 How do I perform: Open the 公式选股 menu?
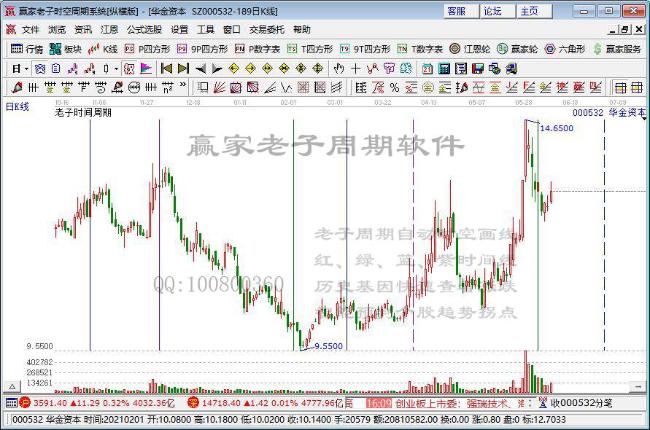(144, 29)
